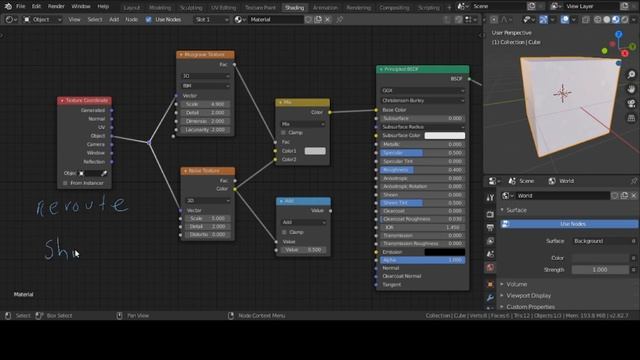Toggle From Instancer checkbox
640x360 pixels.
pos(65,183)
